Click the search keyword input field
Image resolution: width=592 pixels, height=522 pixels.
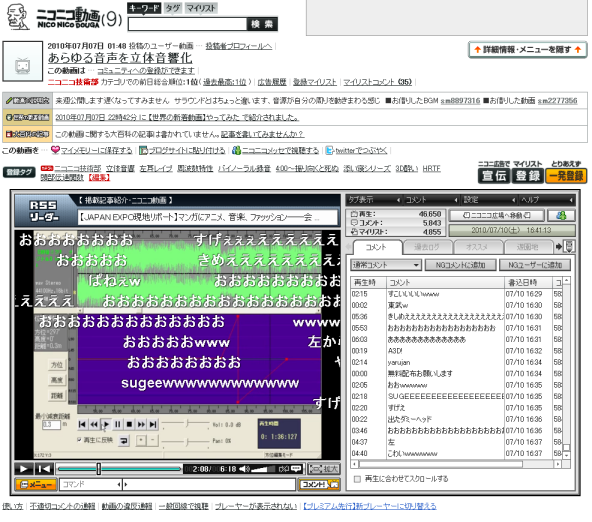coord(188,24)
